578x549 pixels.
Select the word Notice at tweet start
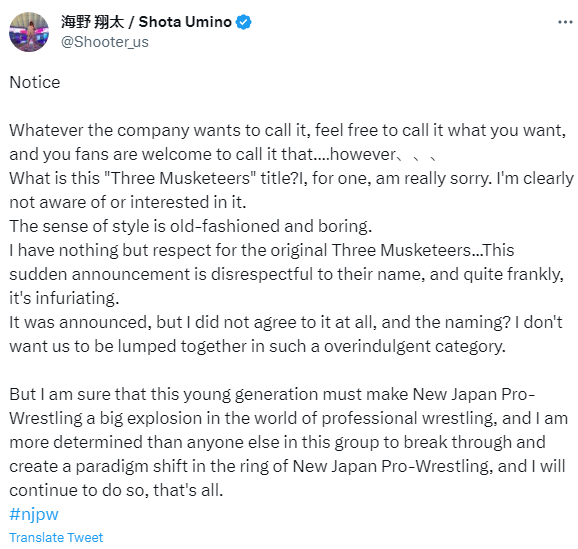35,82
